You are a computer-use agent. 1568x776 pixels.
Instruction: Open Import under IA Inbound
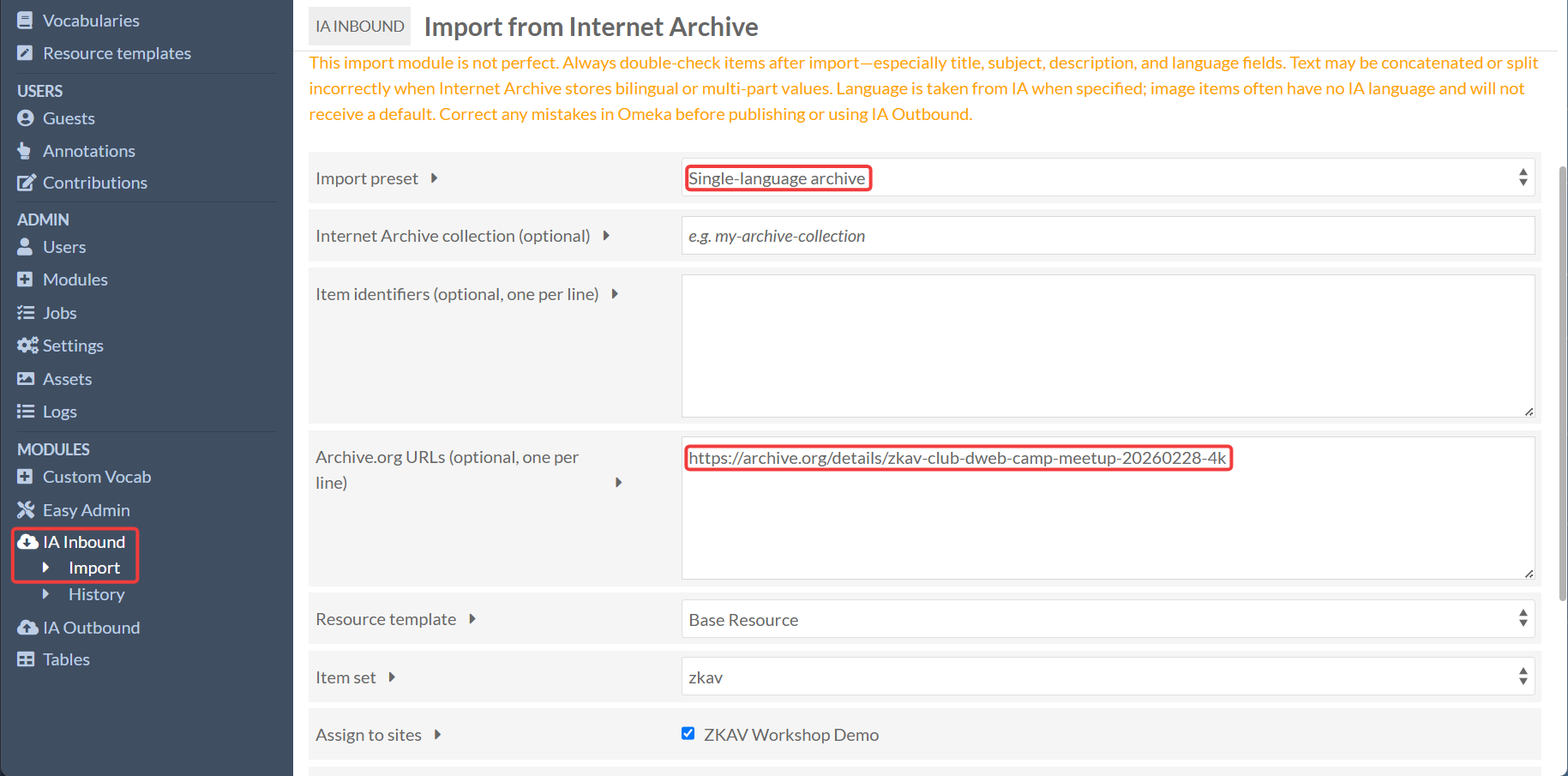[94, 568]
